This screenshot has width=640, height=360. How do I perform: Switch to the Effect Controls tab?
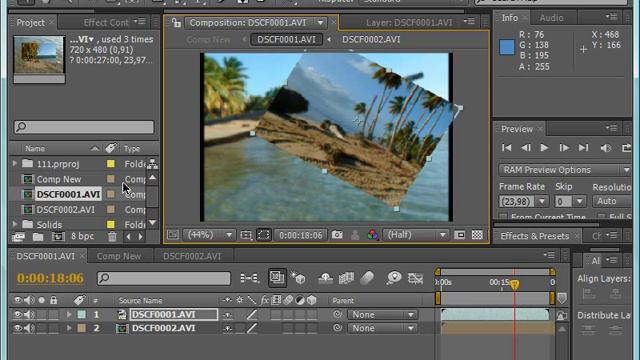tap(106, 23)
